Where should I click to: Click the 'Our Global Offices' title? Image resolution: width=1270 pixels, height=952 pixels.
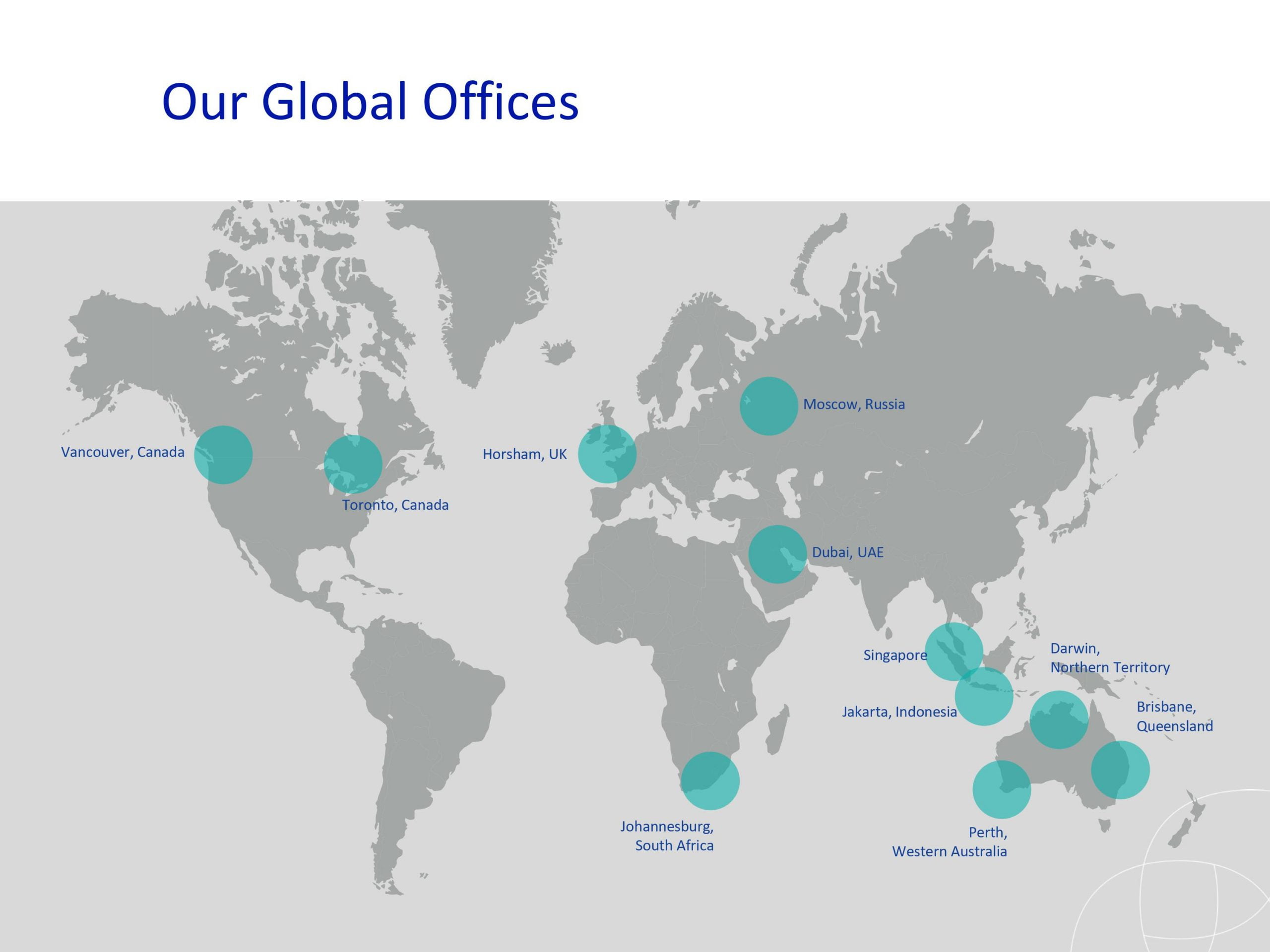(x=370, y=102)
